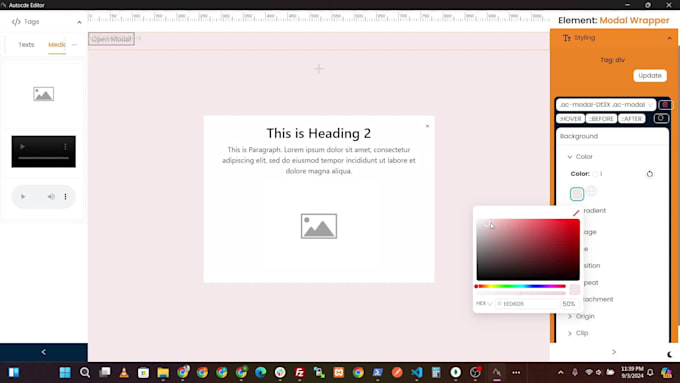Viewport: 680px width, 383px height.
Task: Select the image placeholder element in sidebar
Action: (x=43, y=94)
